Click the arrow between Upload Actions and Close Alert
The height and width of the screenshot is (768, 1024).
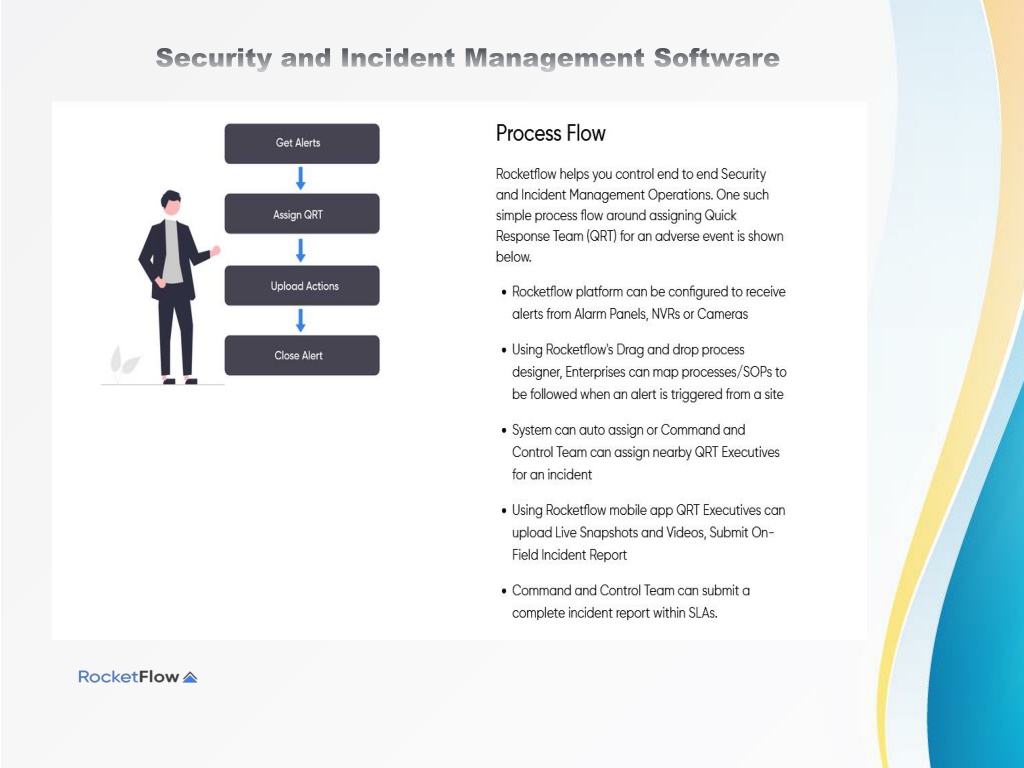click(300, 321)
